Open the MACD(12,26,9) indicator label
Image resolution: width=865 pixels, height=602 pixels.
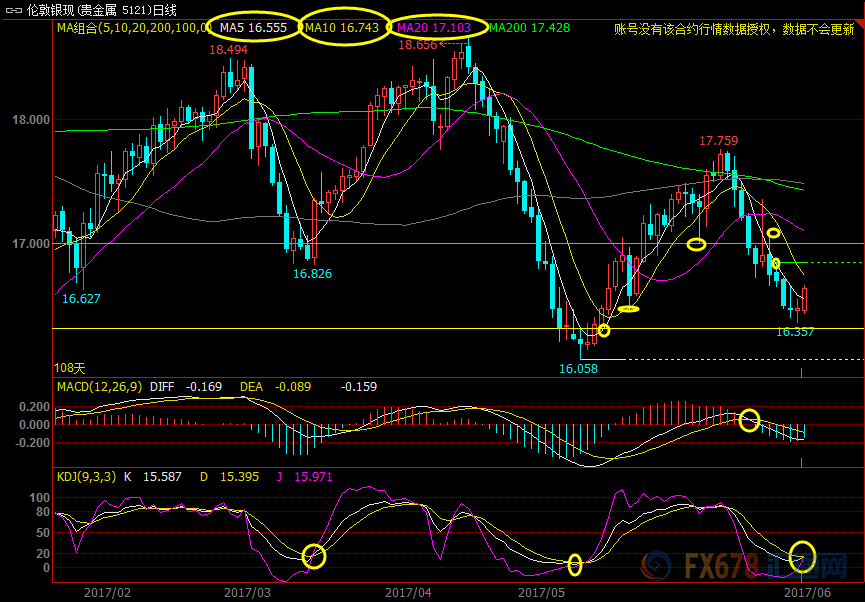(100, 387)
